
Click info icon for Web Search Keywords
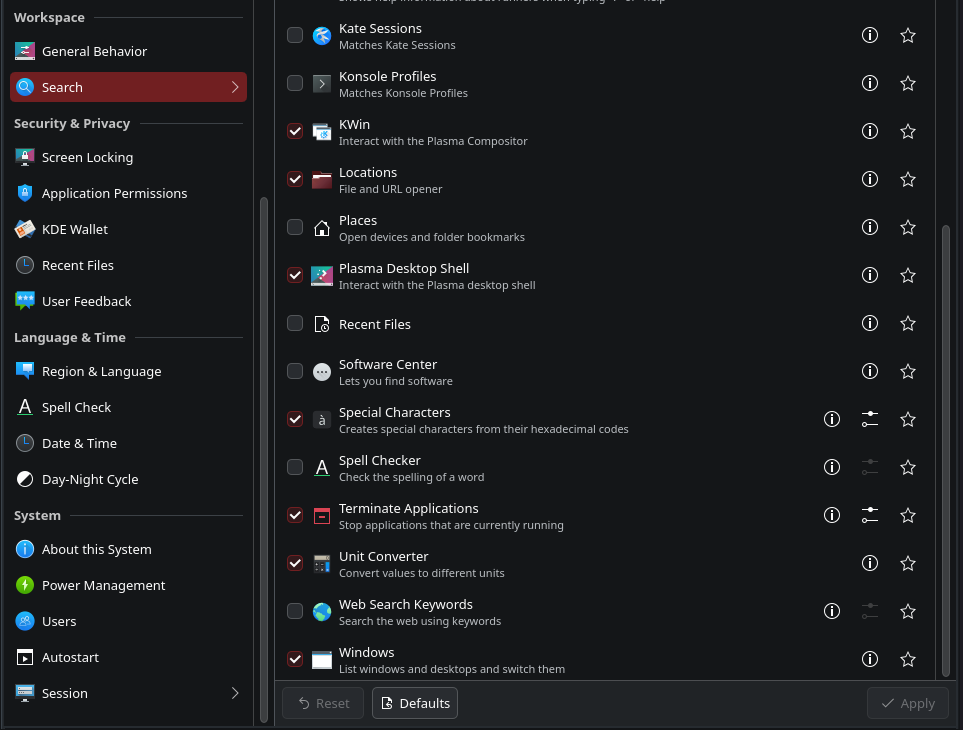tap(832, 611)
